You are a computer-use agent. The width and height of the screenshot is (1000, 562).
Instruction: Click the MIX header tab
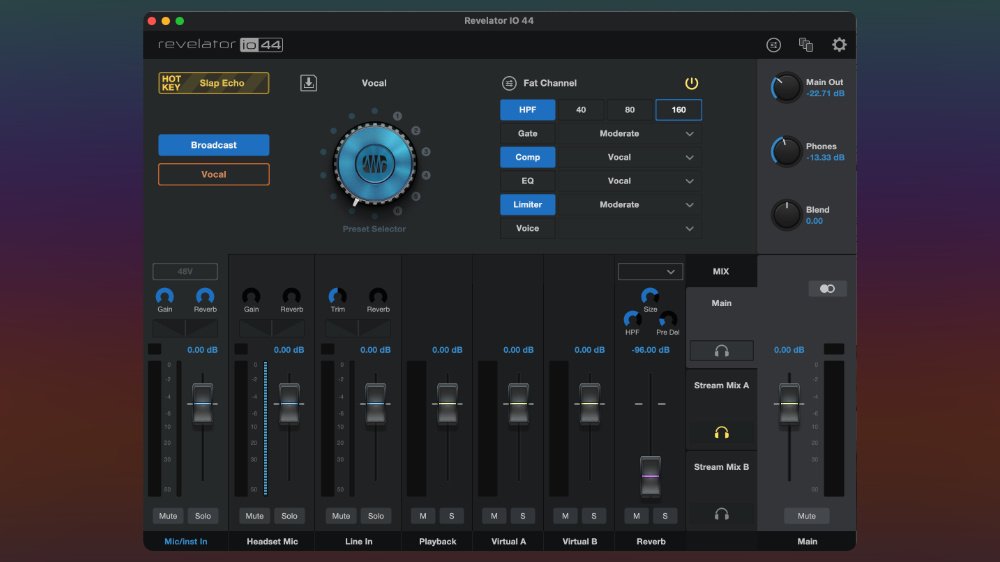click(x=721, y=271)
